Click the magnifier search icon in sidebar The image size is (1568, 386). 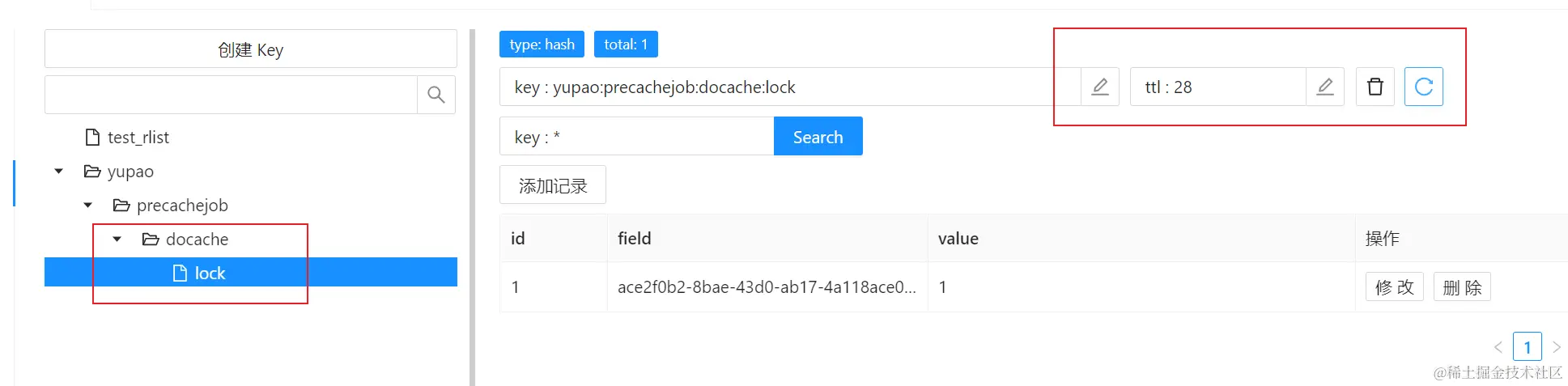click(x=436, y=95)
